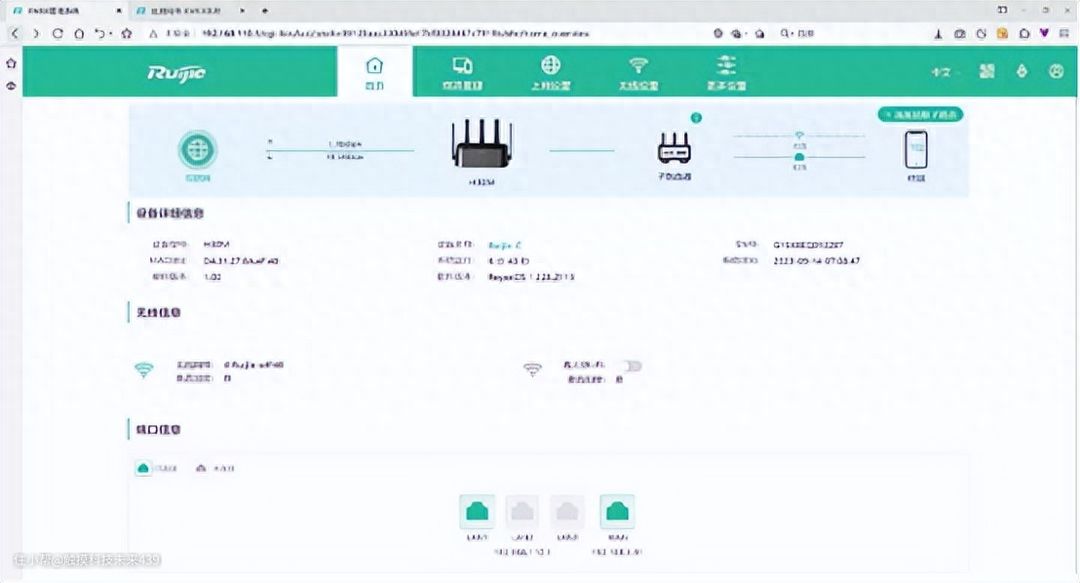The image size is (1080, 583).
Task: Open the client management tab
Action: pyautogui.click(x=462, y=72)
